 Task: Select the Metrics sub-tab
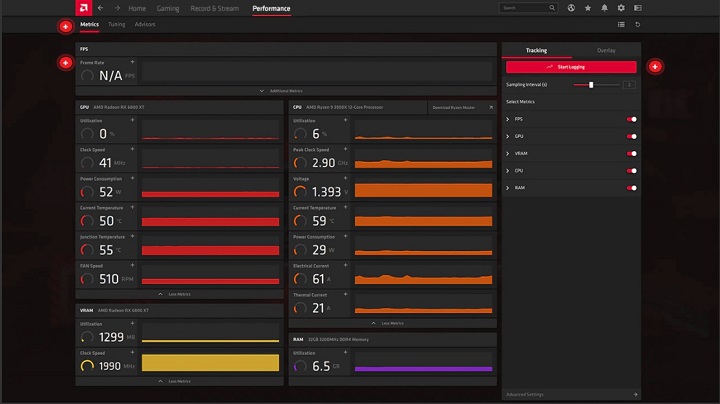89,24
